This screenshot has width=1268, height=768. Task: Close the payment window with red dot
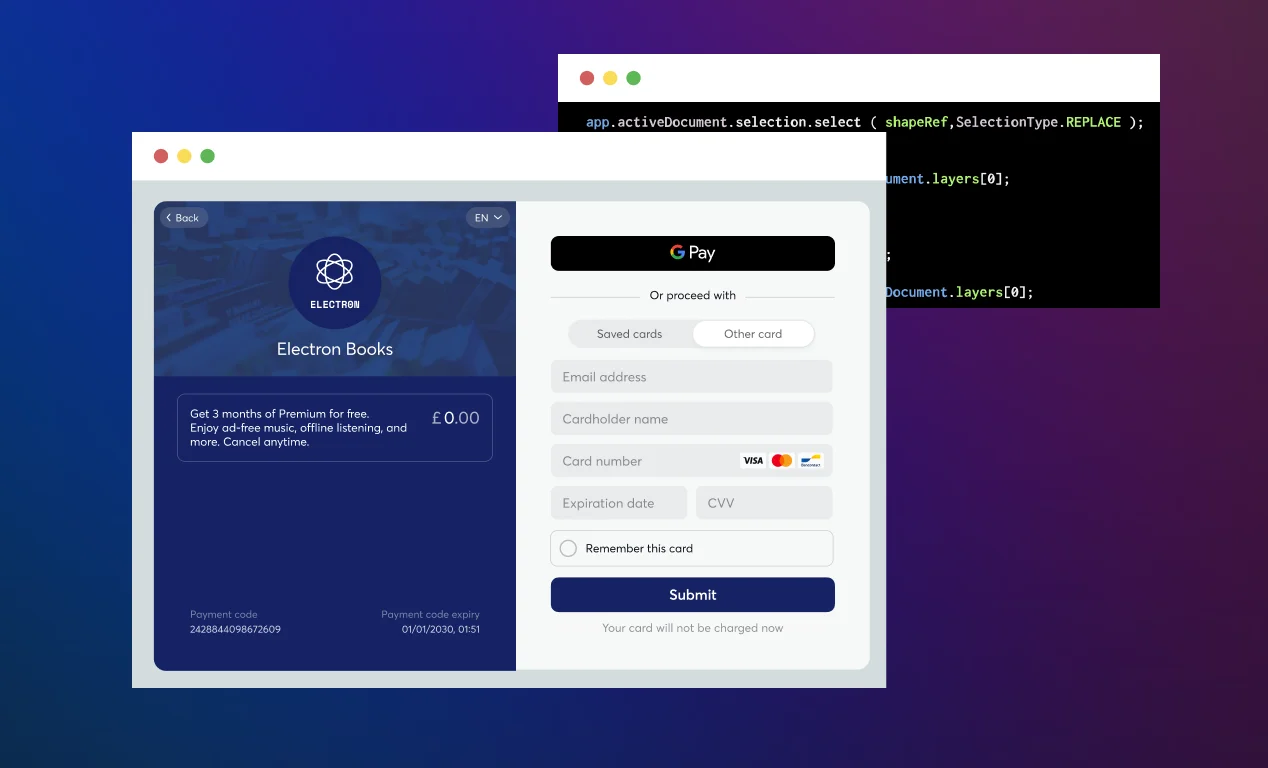(161, 156)
